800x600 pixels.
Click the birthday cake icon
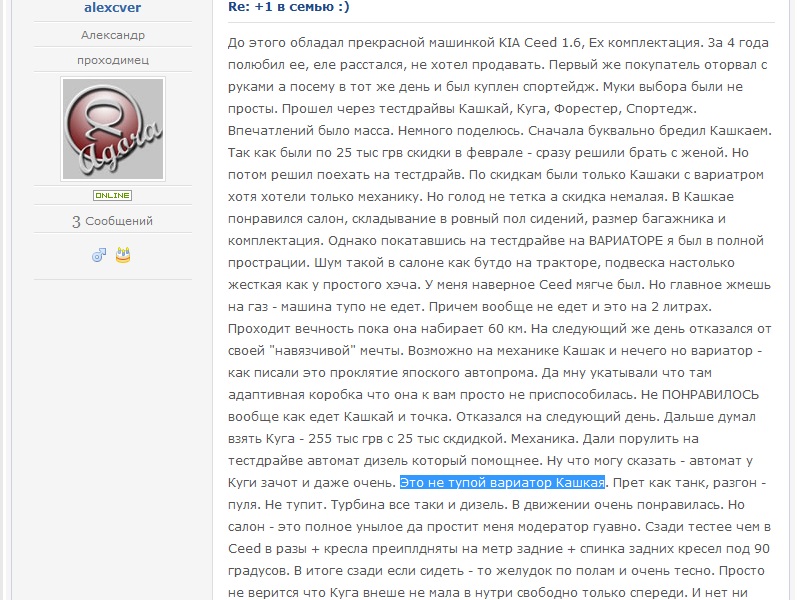point(123,255)
